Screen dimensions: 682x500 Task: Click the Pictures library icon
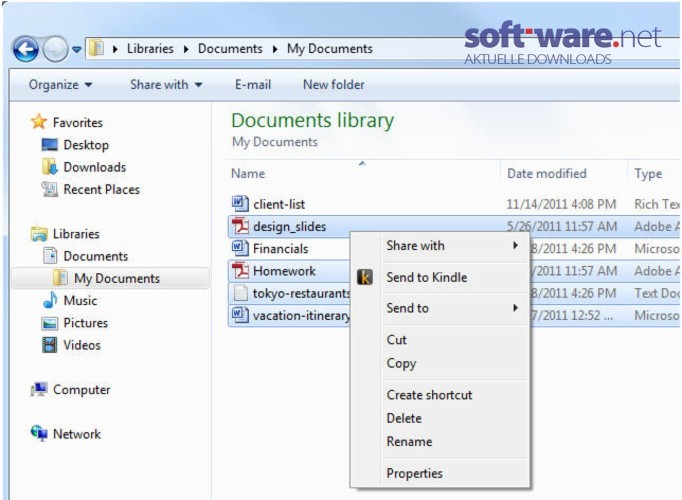point(49,323)
